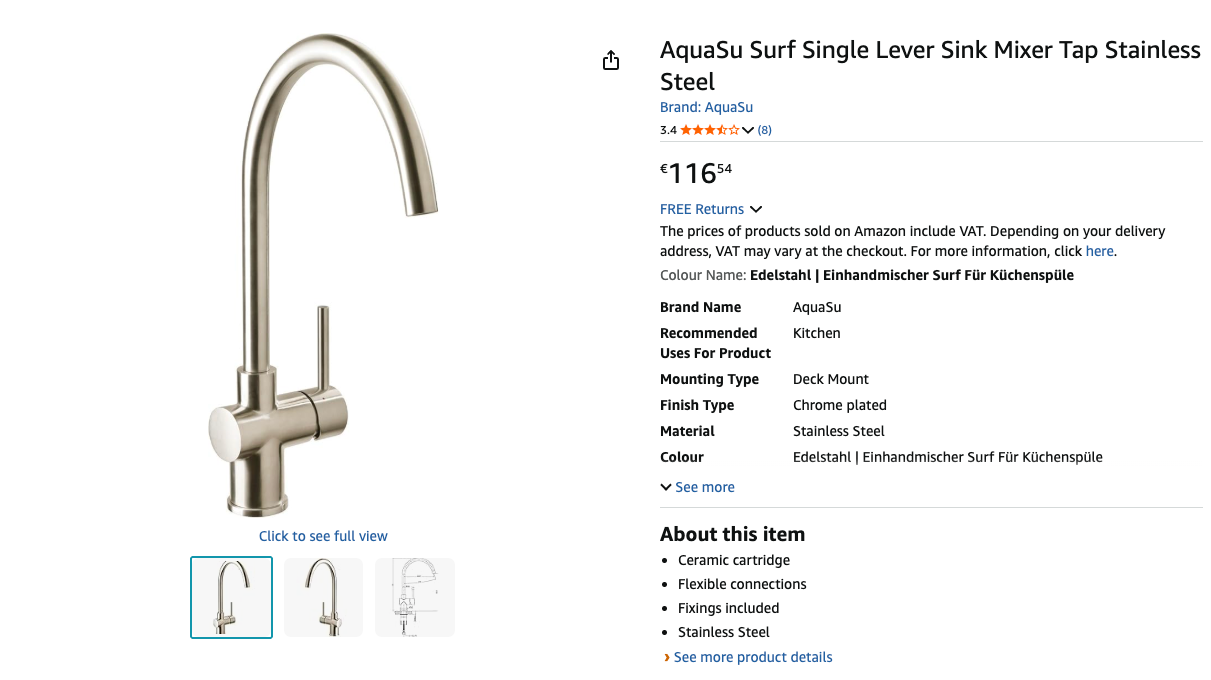Click the orange star rating icons
1211x680 pixels.
pyautogui.click(x=709, y=130)
